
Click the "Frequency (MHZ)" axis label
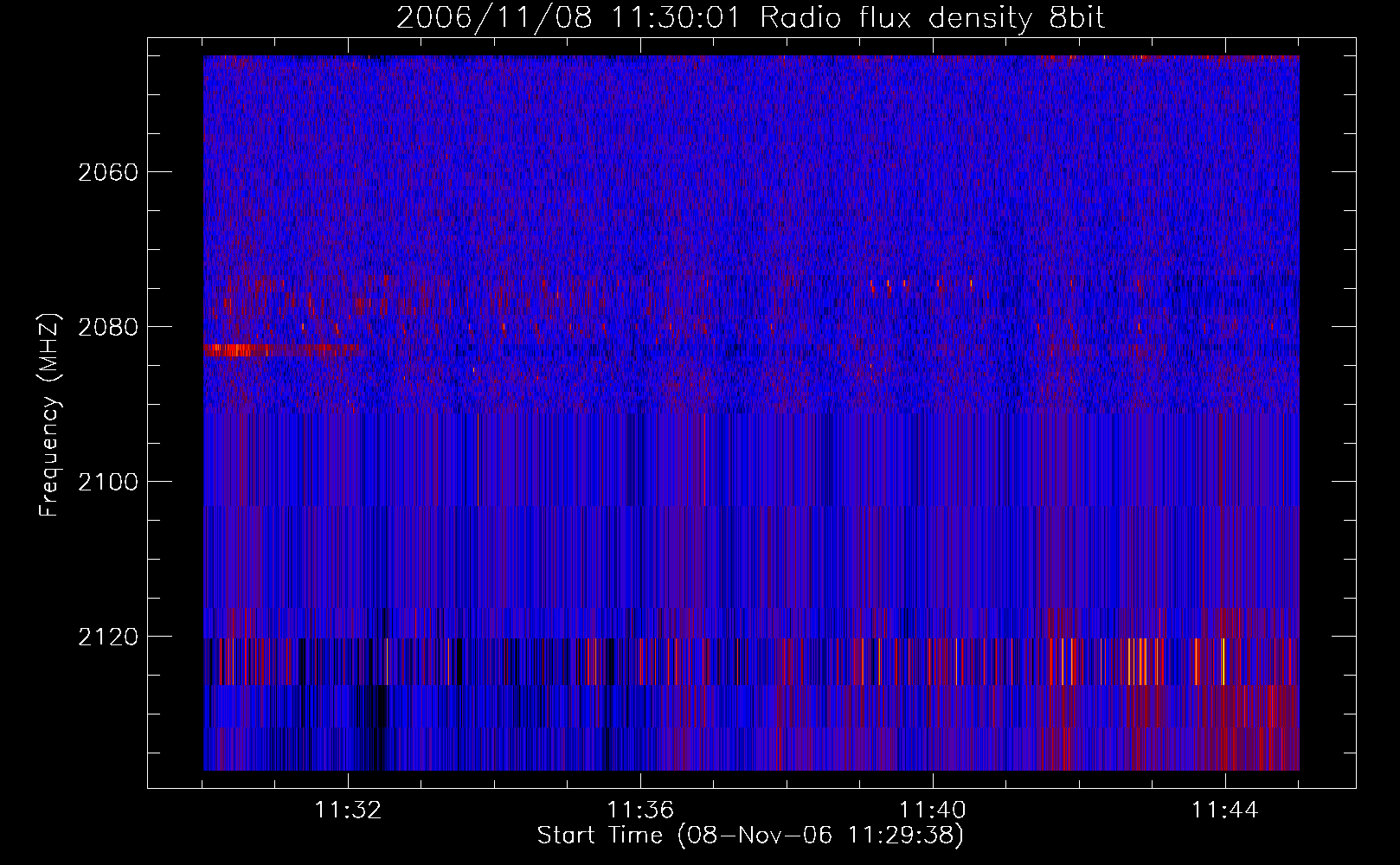(x=48, y=416)
